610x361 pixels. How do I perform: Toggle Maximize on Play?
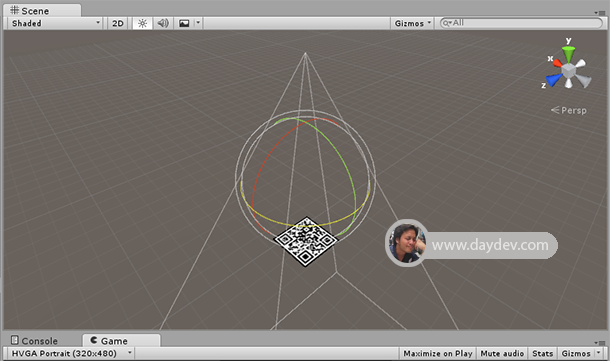pos(438,354)
